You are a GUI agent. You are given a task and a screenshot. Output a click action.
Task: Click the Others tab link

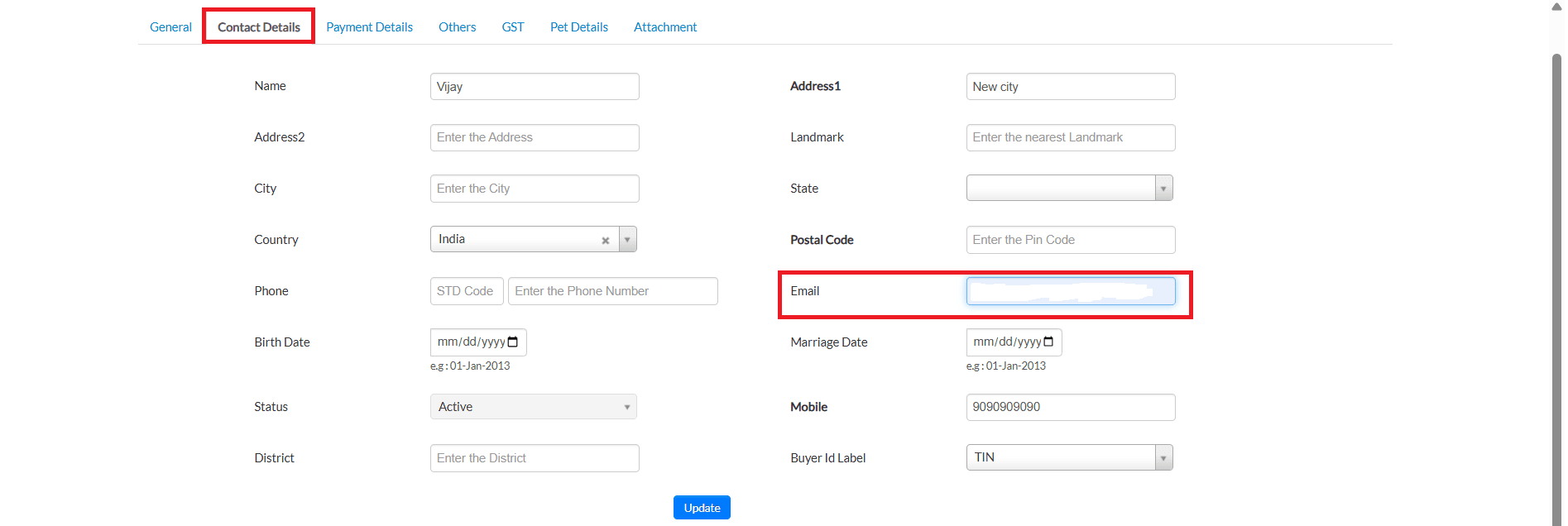[457, 27]
